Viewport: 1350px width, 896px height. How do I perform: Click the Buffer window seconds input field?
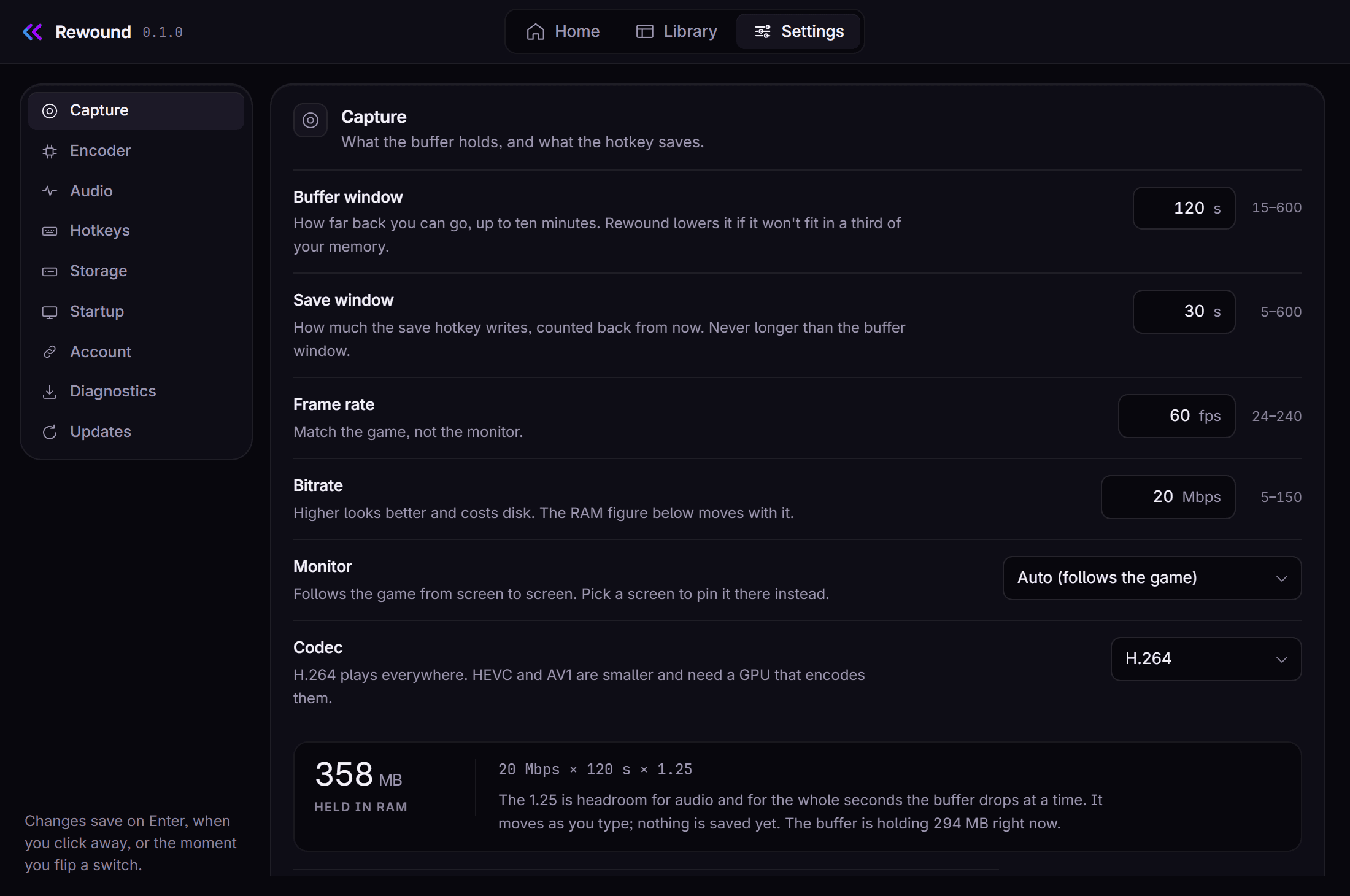tap(1184, 208)
